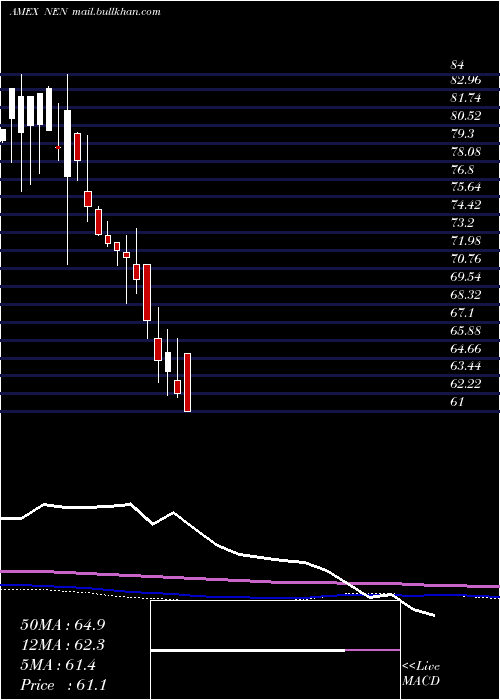Click the 65.88 price axis label

466,330
